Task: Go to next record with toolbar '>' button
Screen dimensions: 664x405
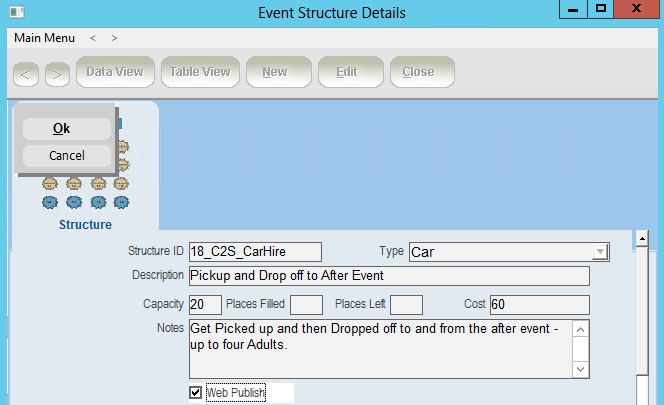Action: 57,75
